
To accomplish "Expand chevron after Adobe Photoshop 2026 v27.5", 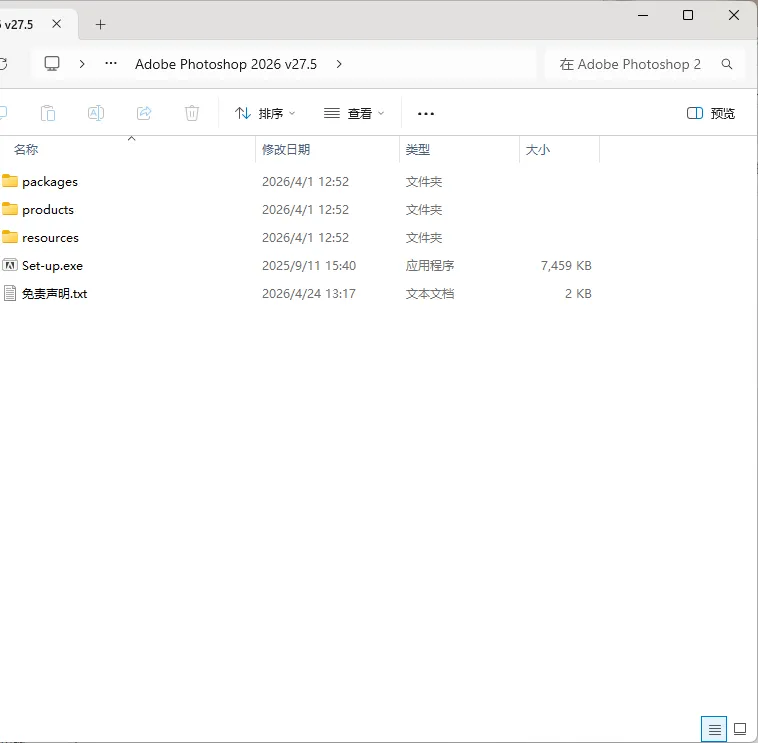I will click(x=339, y=64).
